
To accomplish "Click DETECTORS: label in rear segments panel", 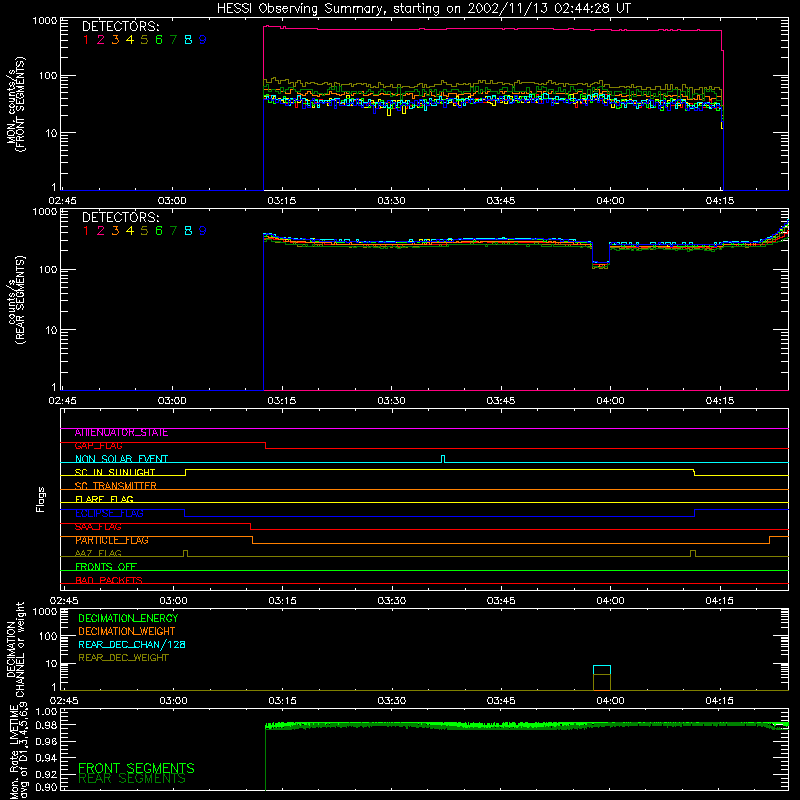I will pos(120,217).
